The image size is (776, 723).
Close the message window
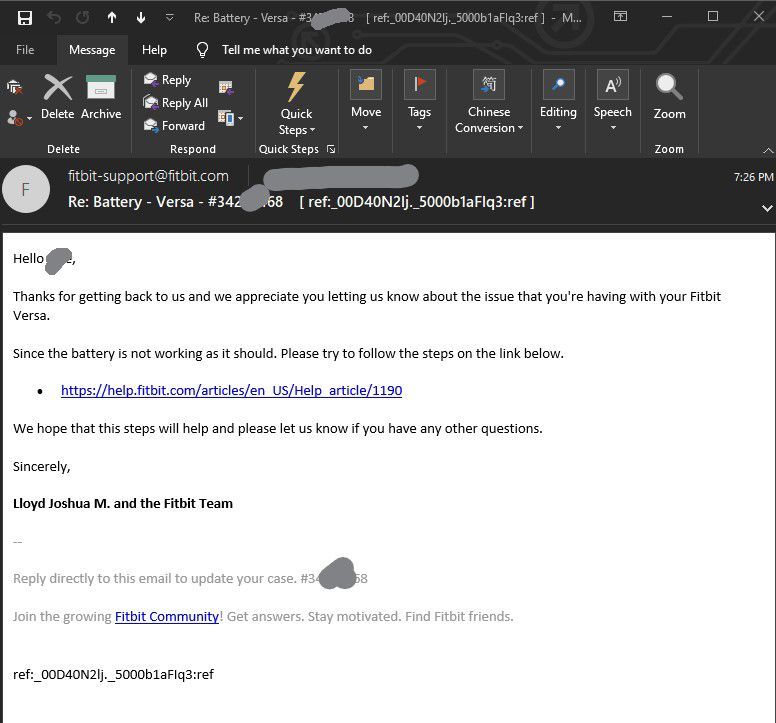[759, 17]
